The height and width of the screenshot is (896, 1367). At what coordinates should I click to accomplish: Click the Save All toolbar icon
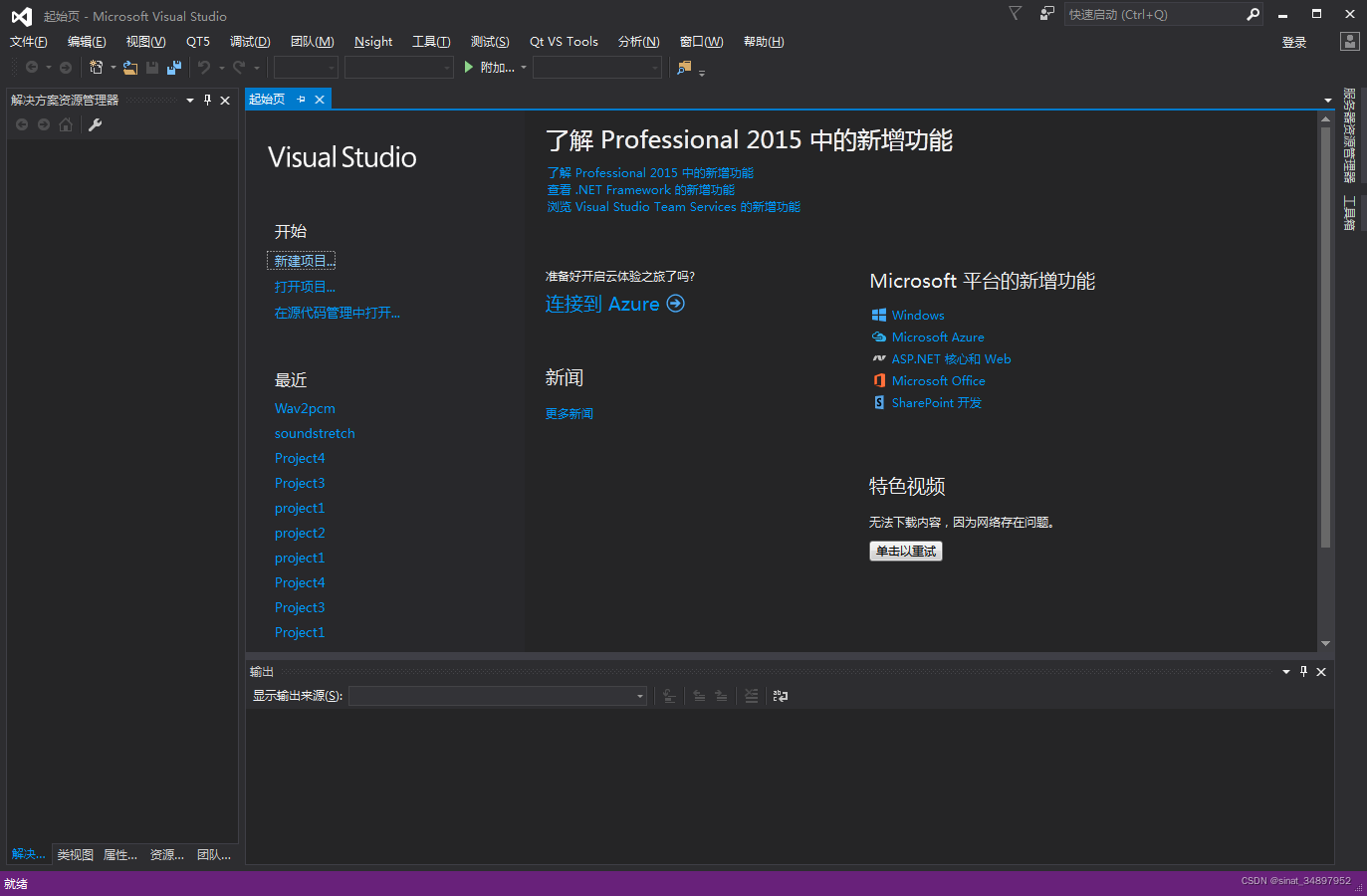[174, 68]
